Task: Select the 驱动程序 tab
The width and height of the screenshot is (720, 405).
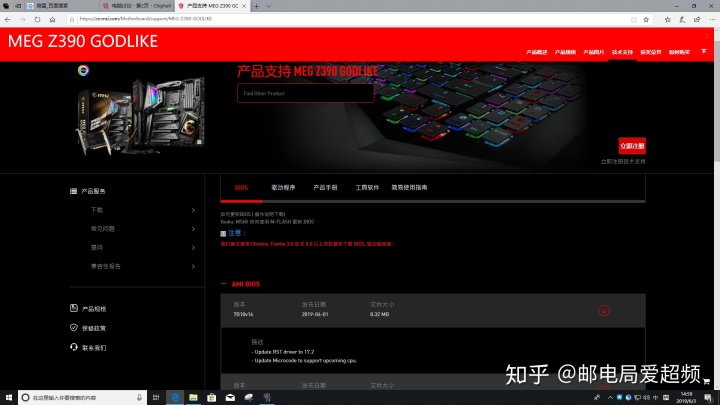Action: (283, 187)
